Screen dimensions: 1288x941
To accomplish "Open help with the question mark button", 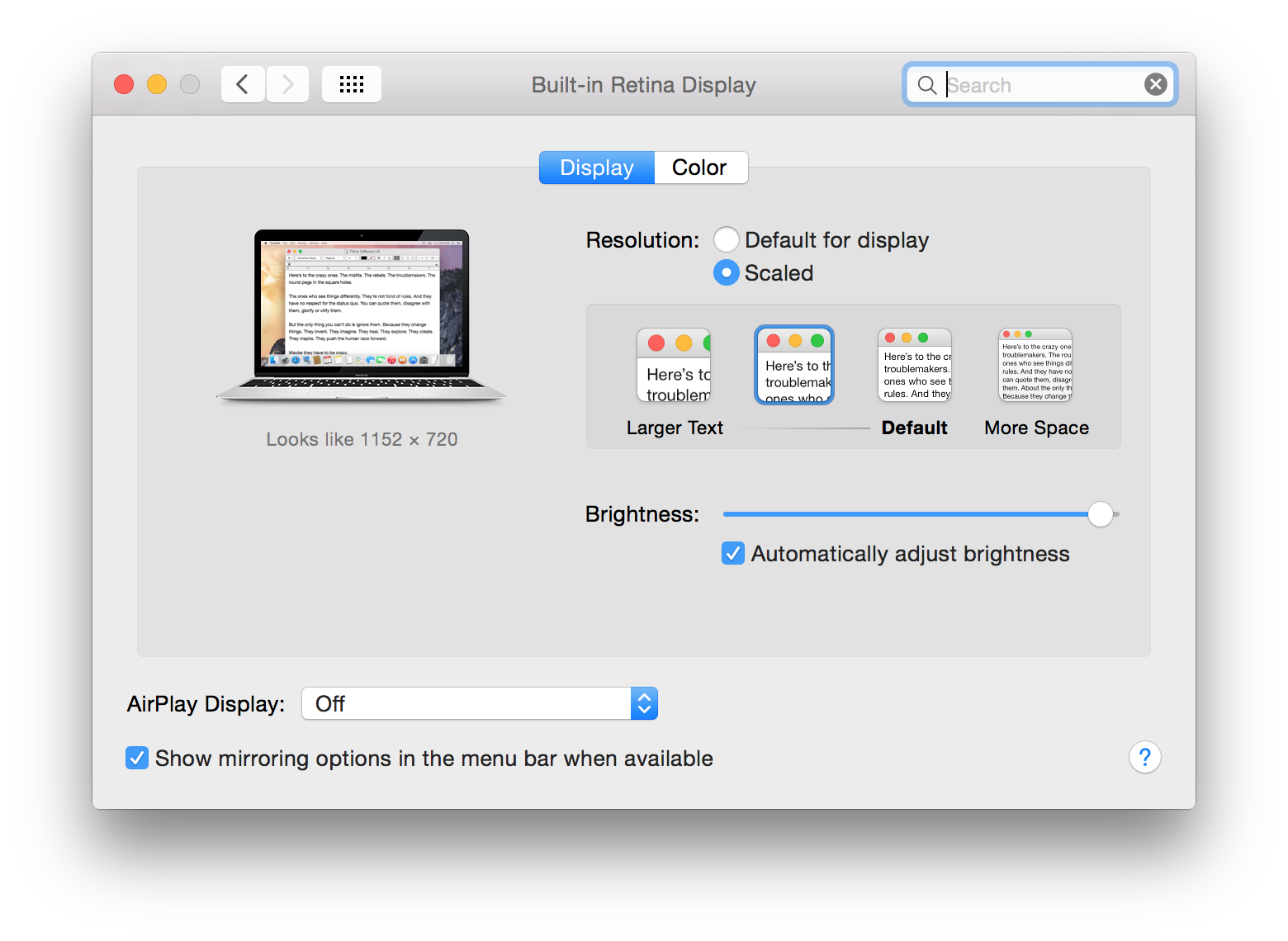I will tap(1145, 757).
